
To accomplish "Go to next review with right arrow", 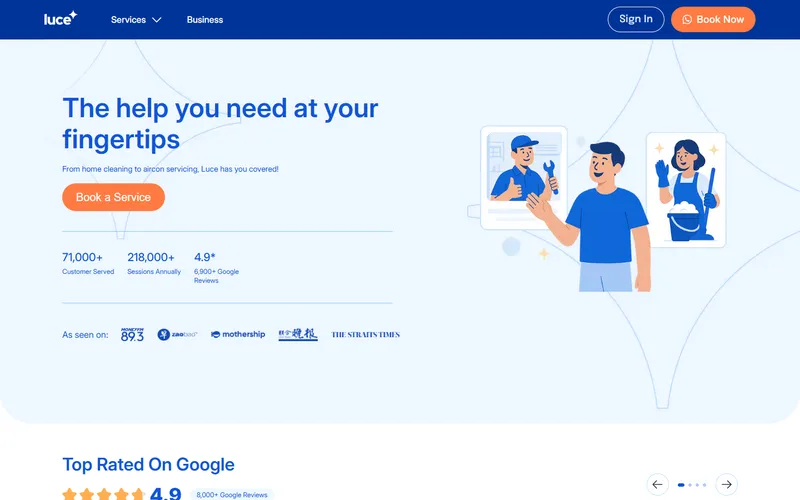I will click(727, 484).
